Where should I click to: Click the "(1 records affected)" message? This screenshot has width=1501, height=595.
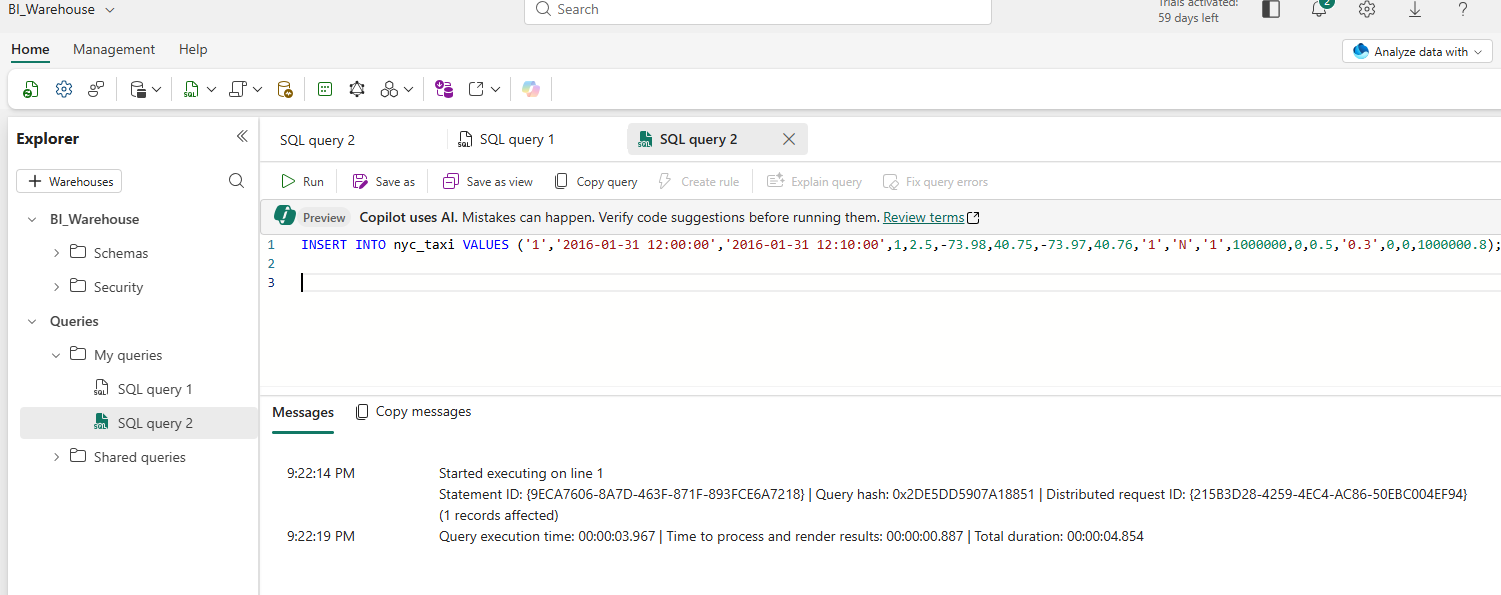(x=498, y=515)
